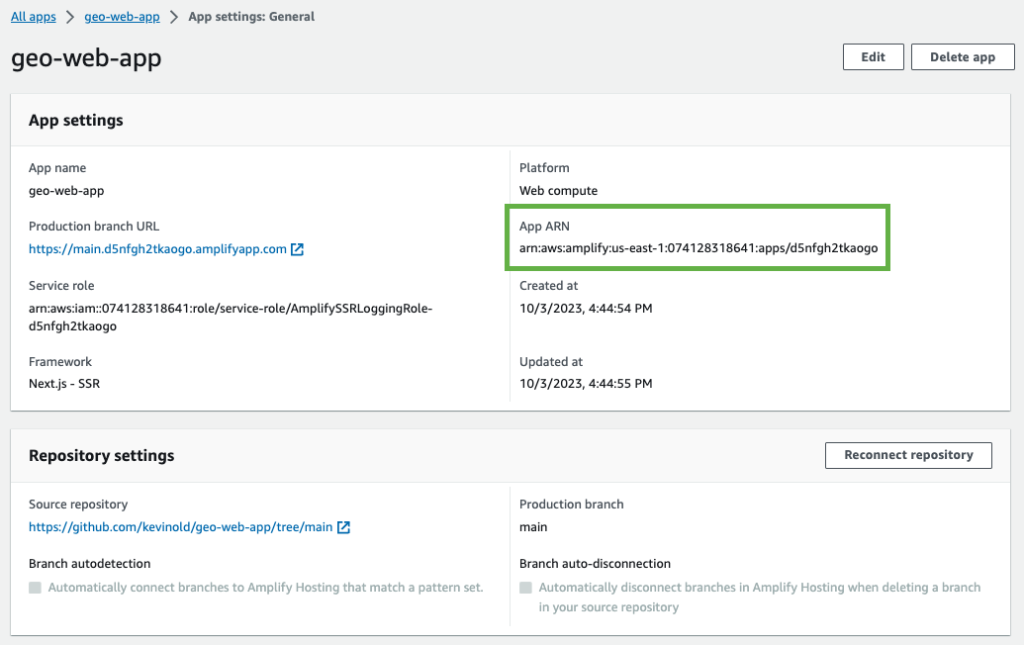Click the 'Web compute' platform value

[x=558, y=191]
